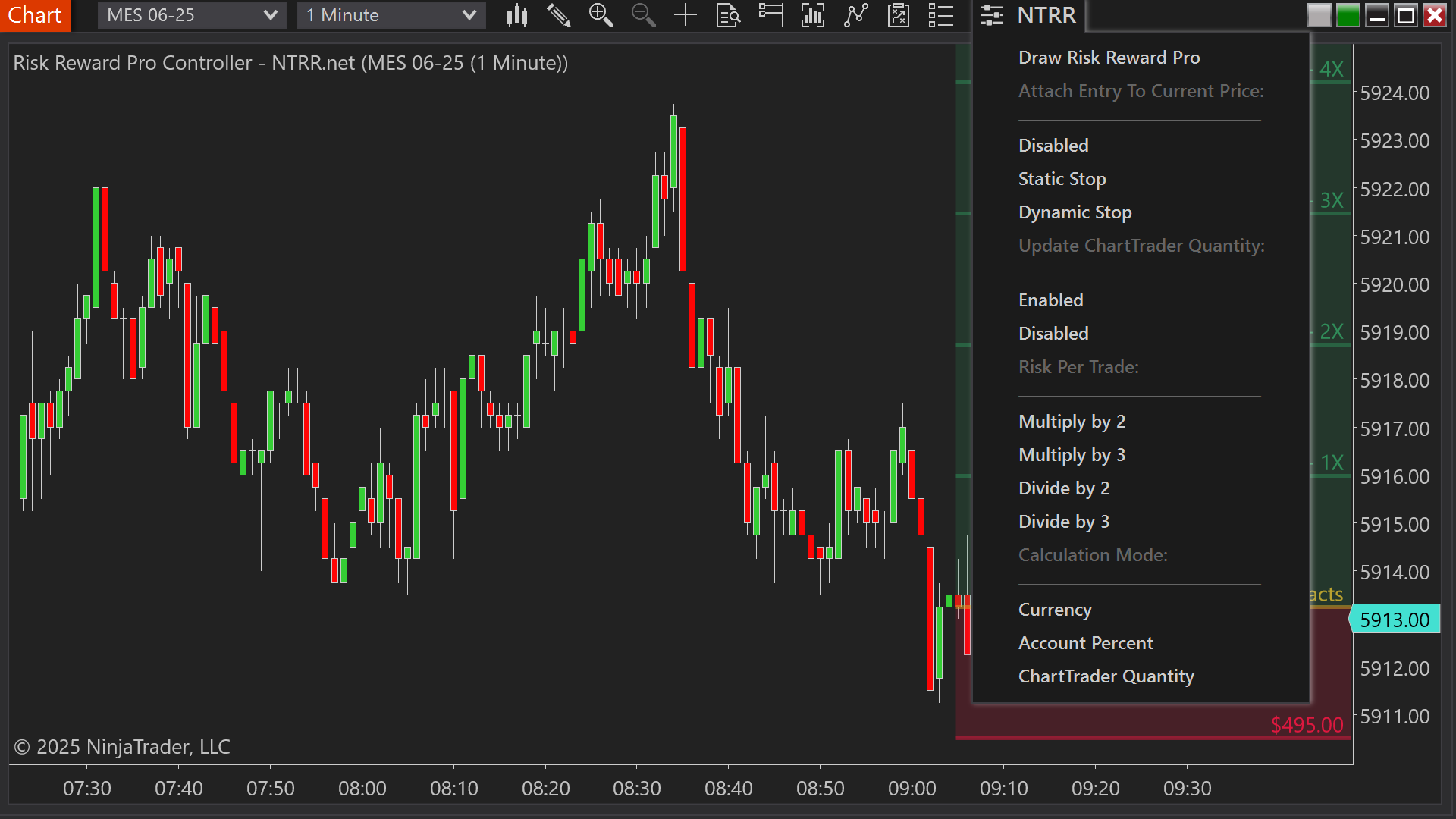
Task: Click the crosshair cursor tool
Action: [x=686, y=15]
